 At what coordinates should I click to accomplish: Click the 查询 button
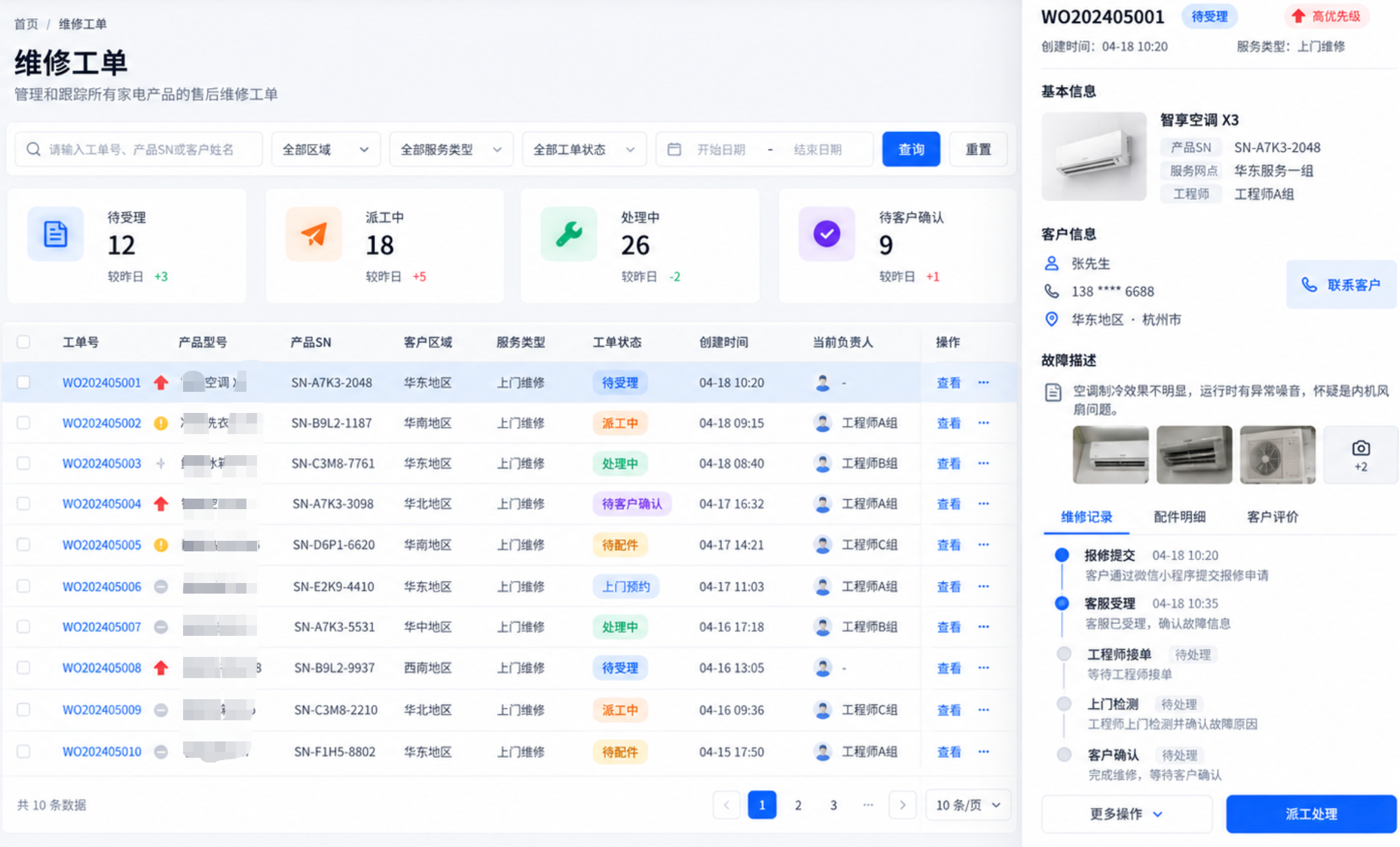911,150
